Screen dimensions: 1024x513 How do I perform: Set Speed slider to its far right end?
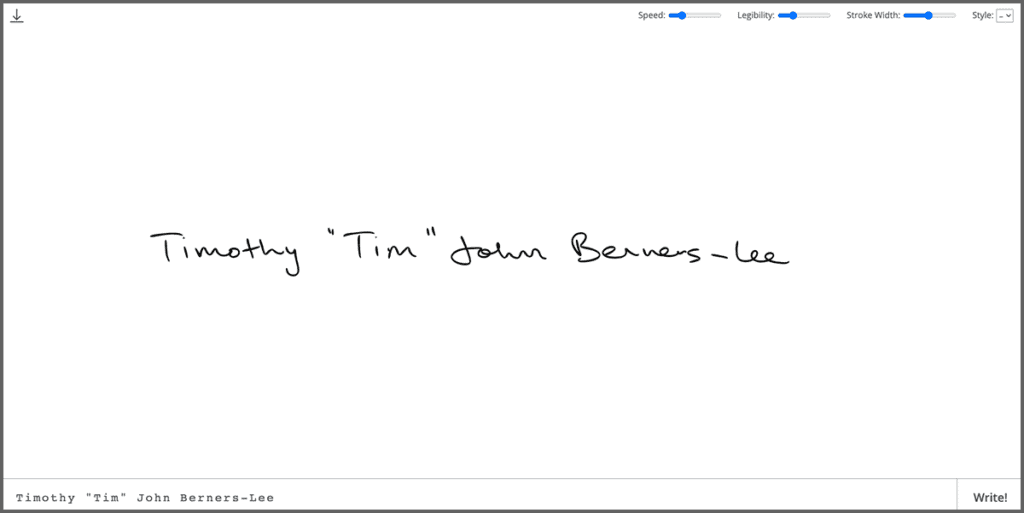720,16
